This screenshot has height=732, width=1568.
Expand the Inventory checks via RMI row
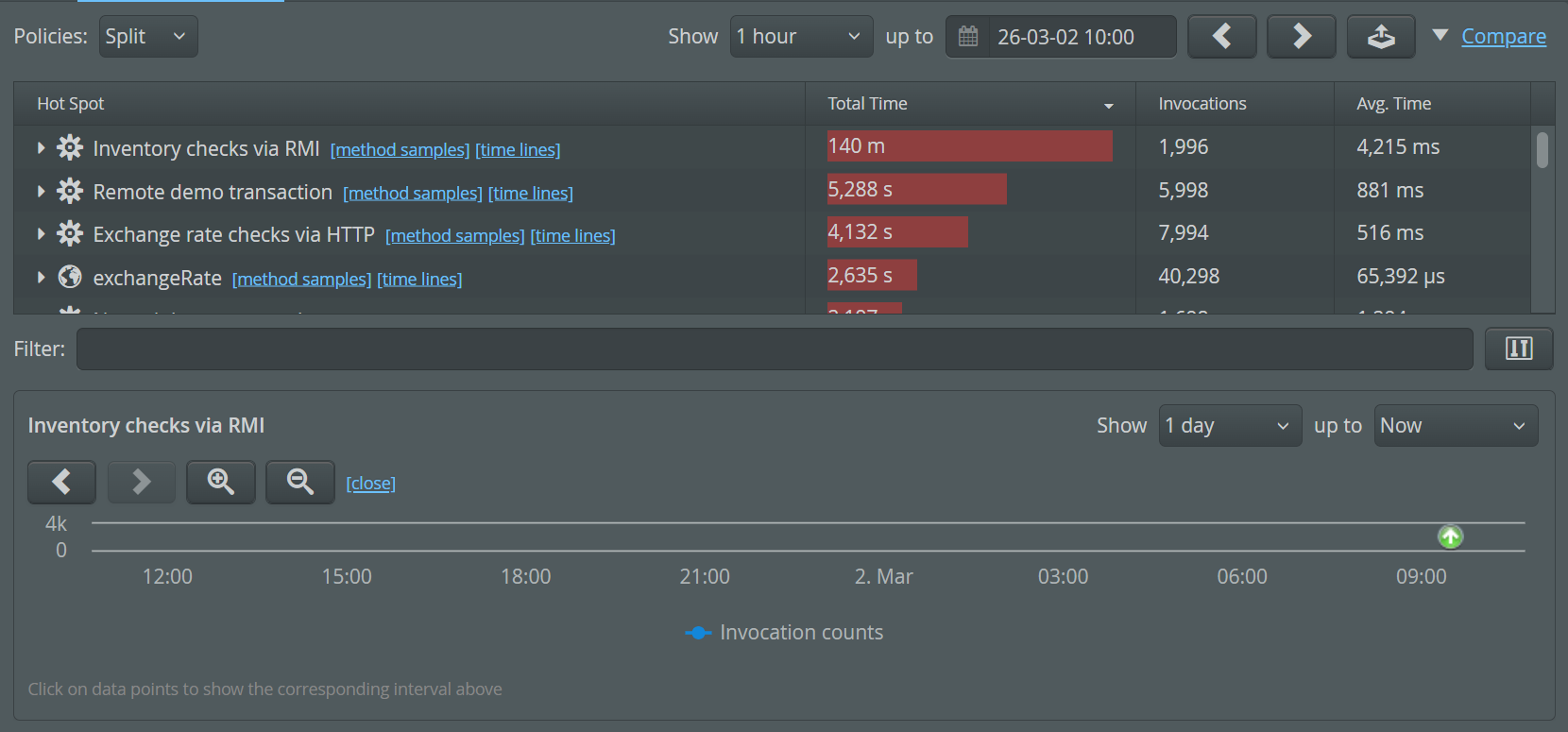[x=41, y=148]
